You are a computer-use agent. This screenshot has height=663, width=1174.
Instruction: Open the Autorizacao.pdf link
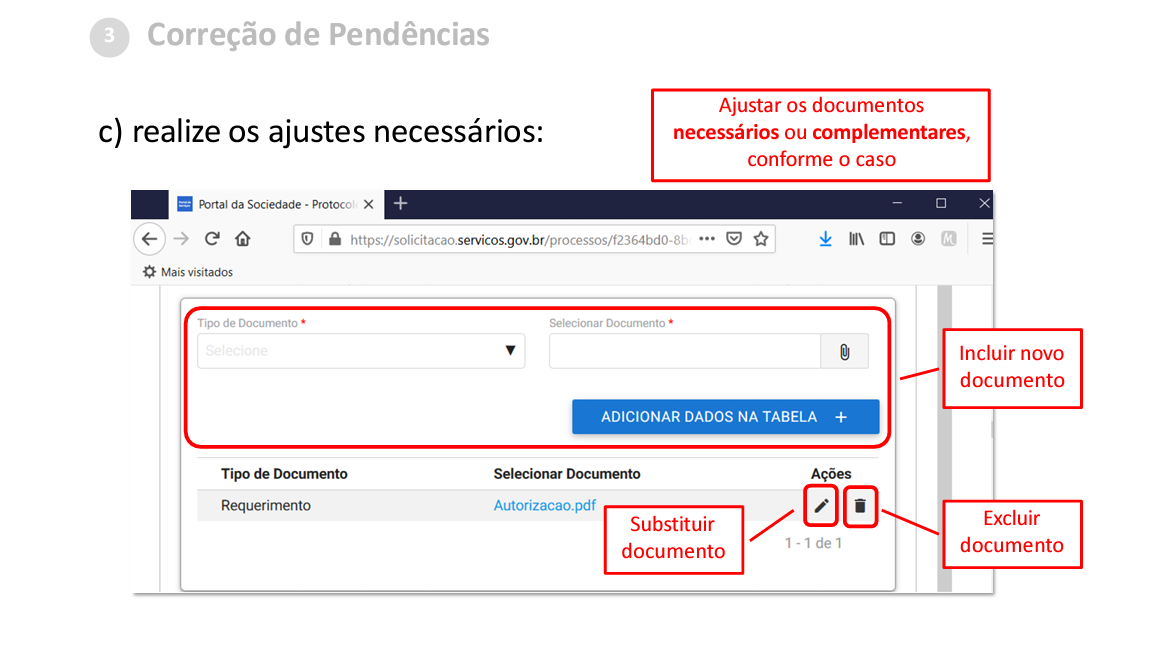[x=544, y=506]
